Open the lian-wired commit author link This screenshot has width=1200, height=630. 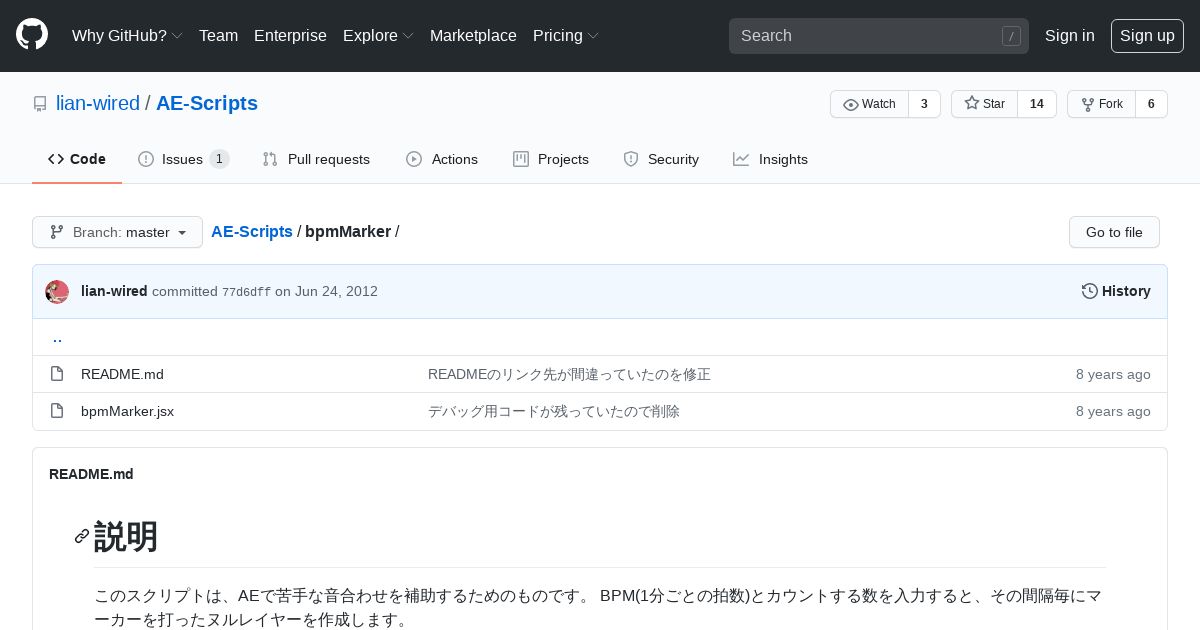pos(114,291)
